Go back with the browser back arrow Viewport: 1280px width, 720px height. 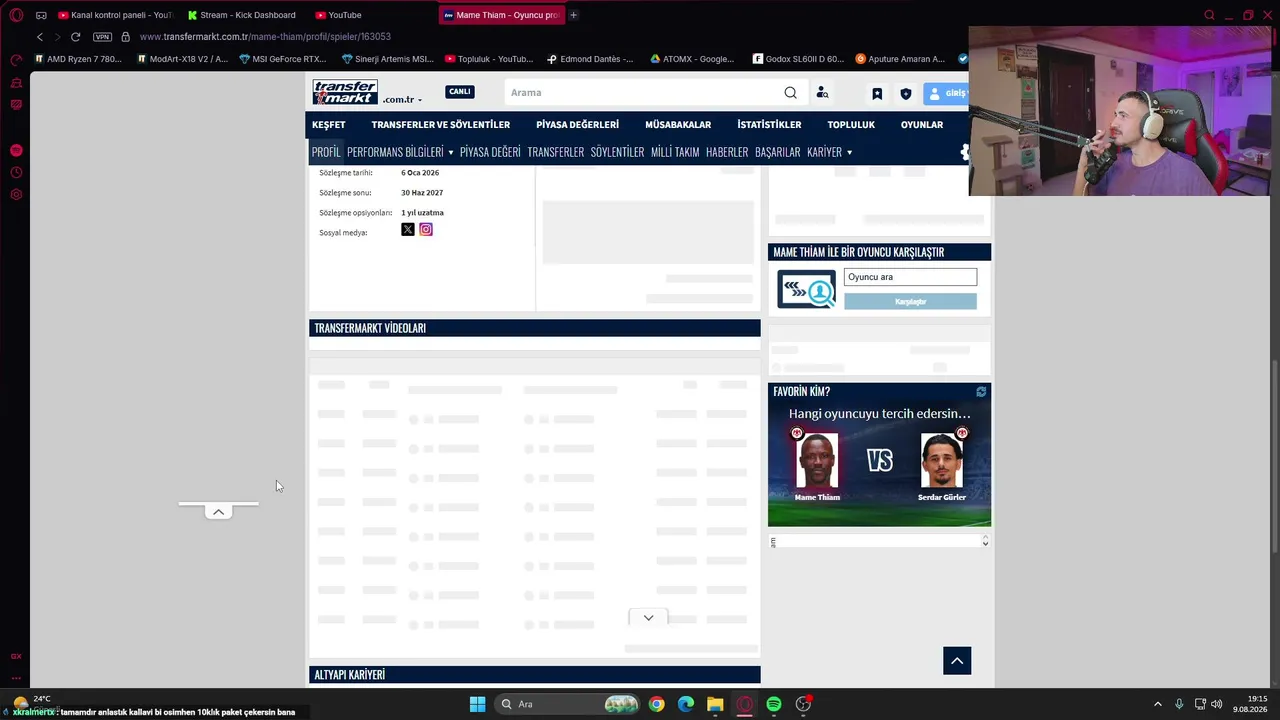tap(40, 37)
